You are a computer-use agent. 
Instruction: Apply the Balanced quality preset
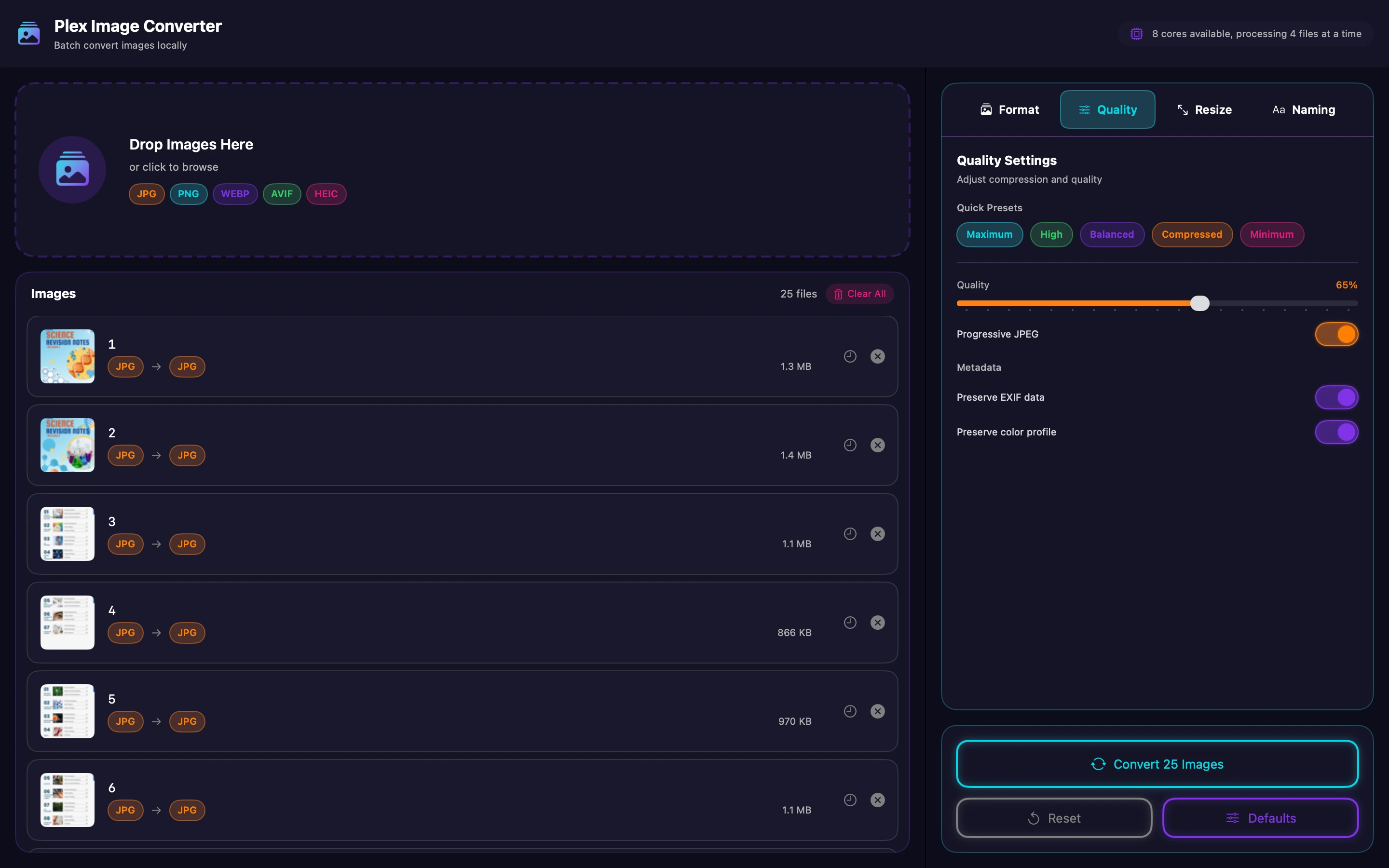pyautogui.click(x=1111, y=234)
